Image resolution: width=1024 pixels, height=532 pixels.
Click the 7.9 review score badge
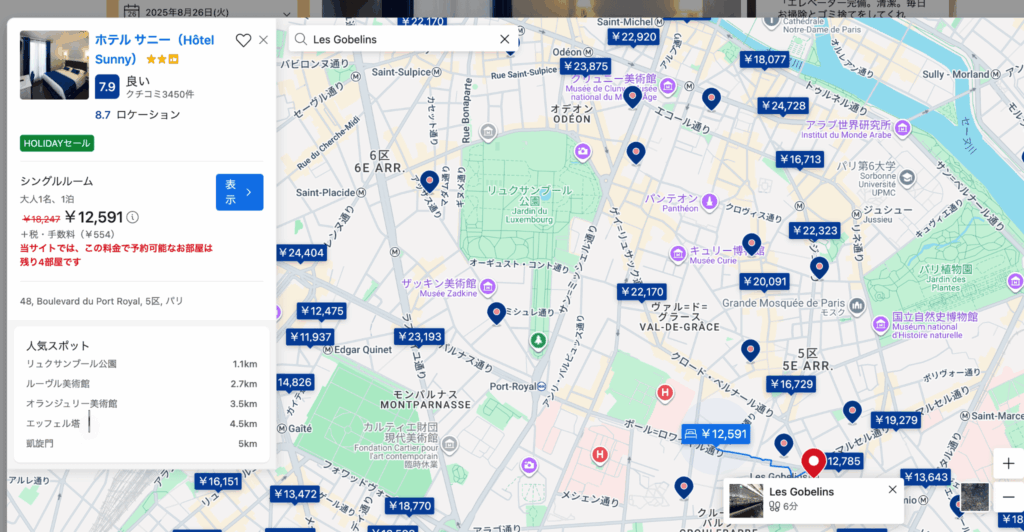pos(107,86)
